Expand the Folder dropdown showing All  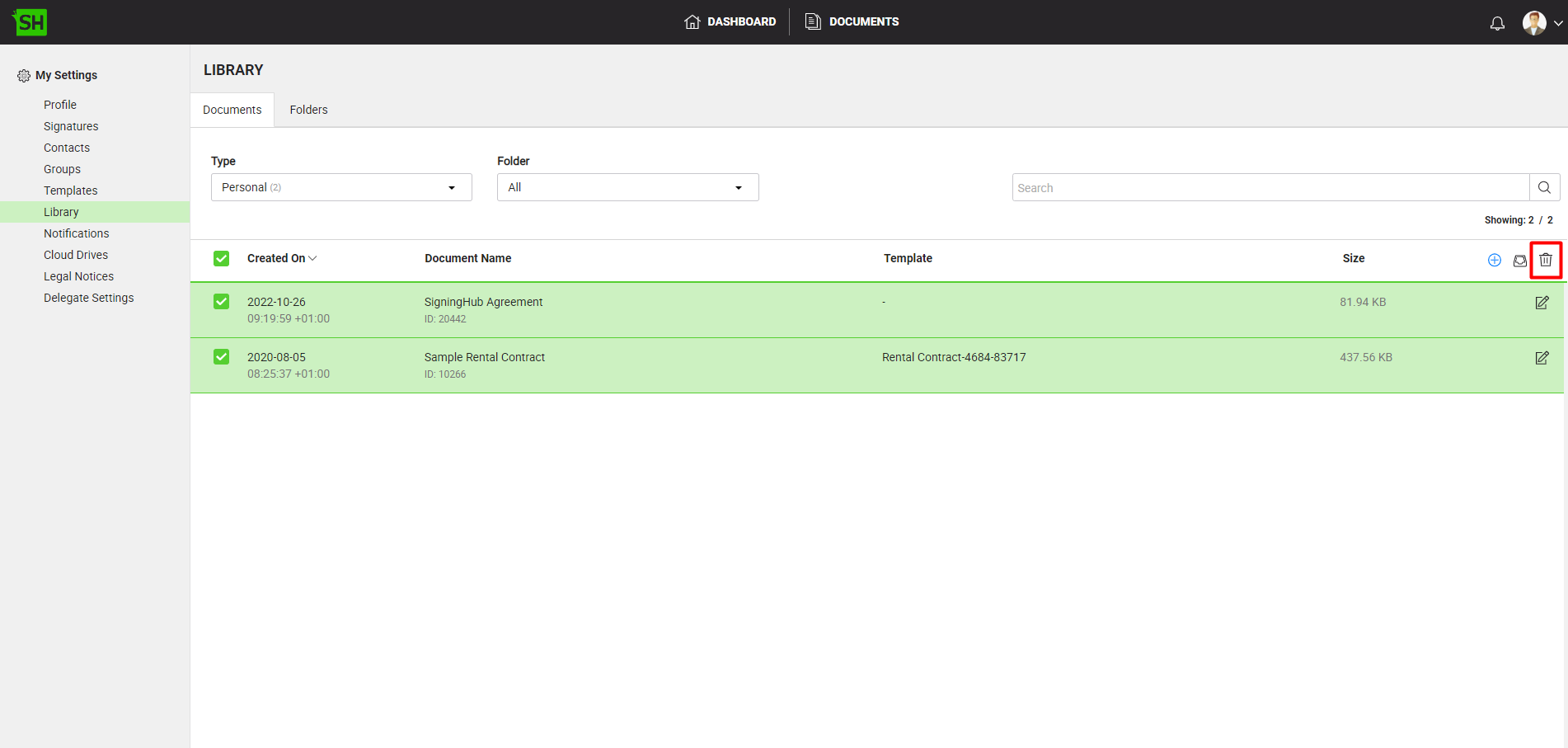coord(627,187)
